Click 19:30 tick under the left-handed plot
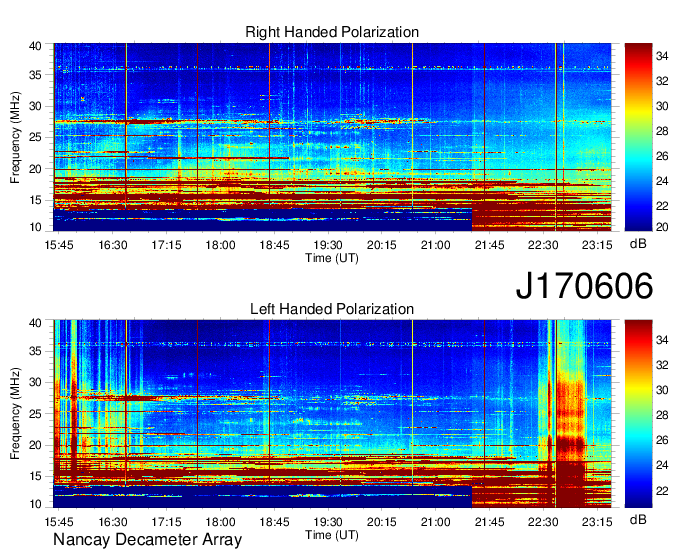Viewport: 680px width, 552px height. [328, 521]
